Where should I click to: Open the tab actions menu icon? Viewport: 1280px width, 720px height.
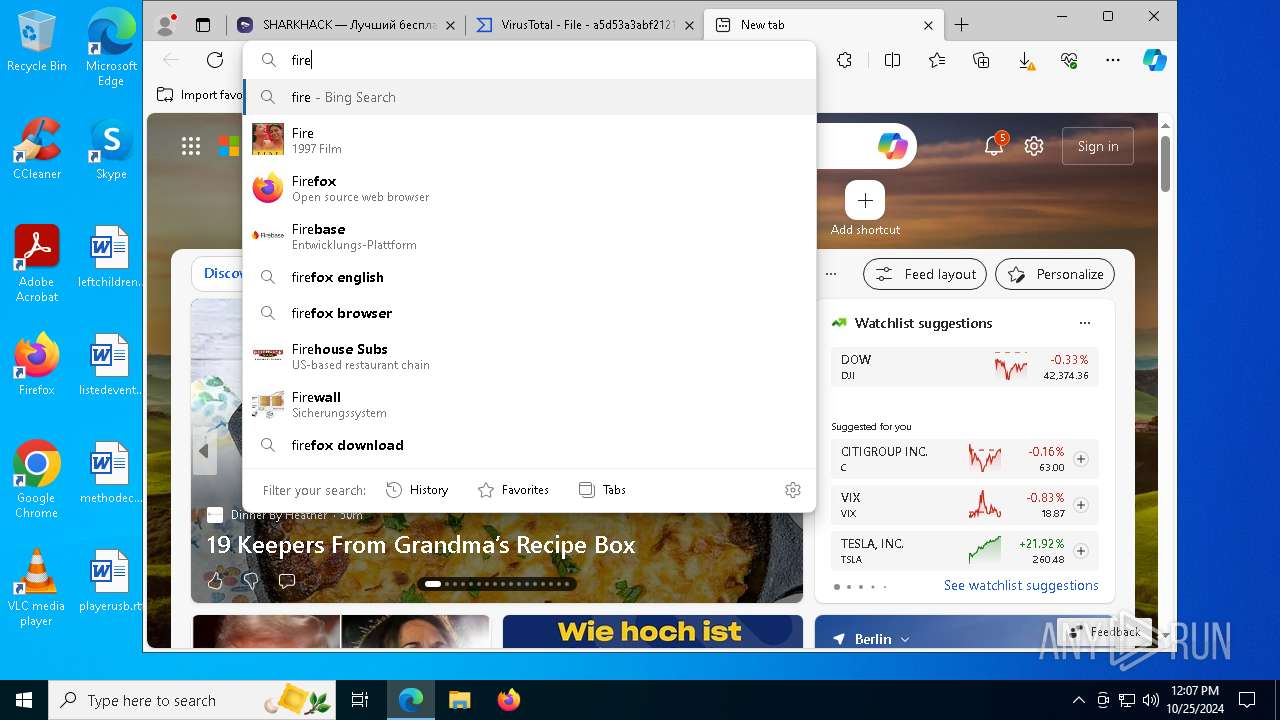203,25
